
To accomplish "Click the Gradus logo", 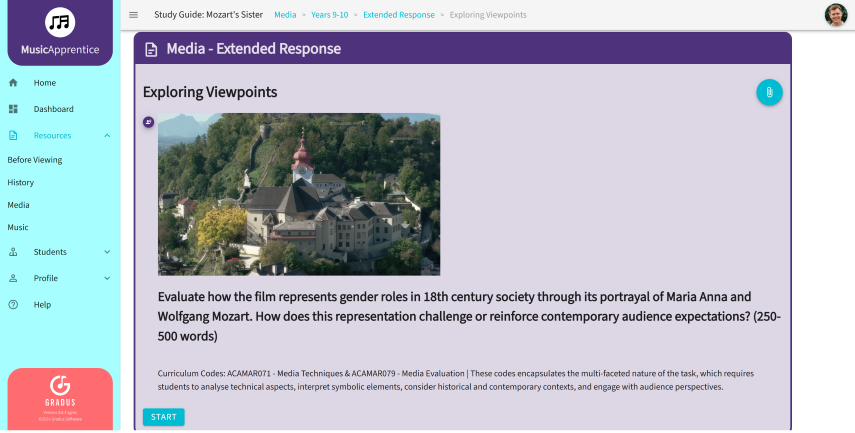I will coord(60,390).
